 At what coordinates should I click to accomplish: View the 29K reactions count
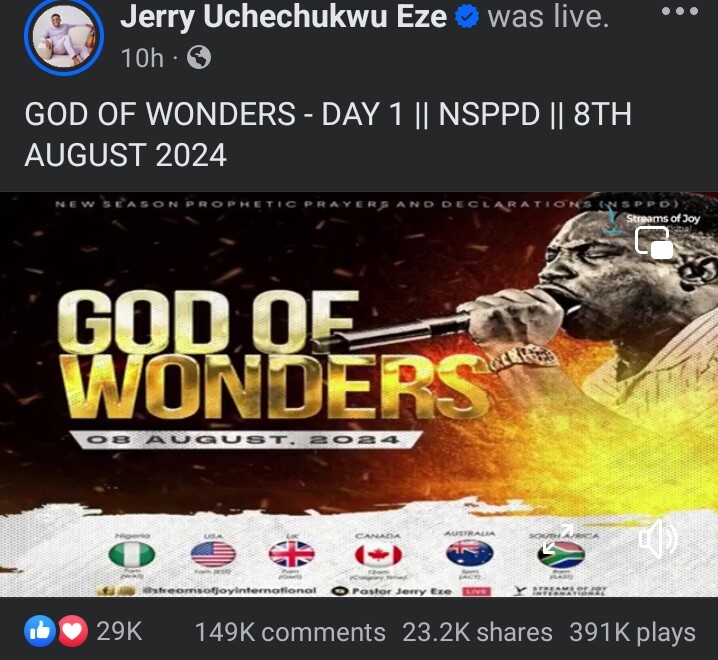pos(119,631)
